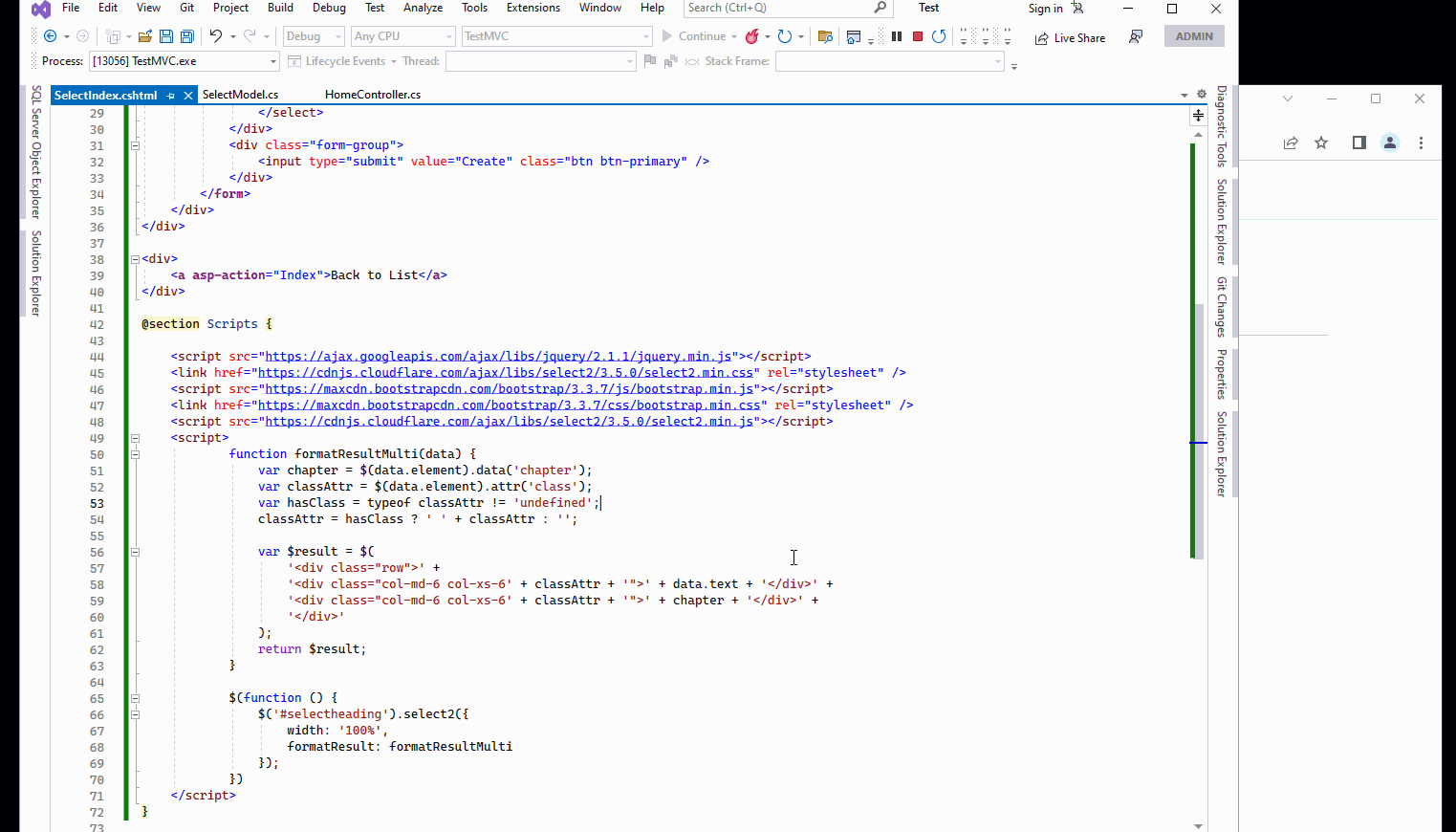Click the Redo arrow icon
This screenshot has height=832, width=1456.
point(250,36)
